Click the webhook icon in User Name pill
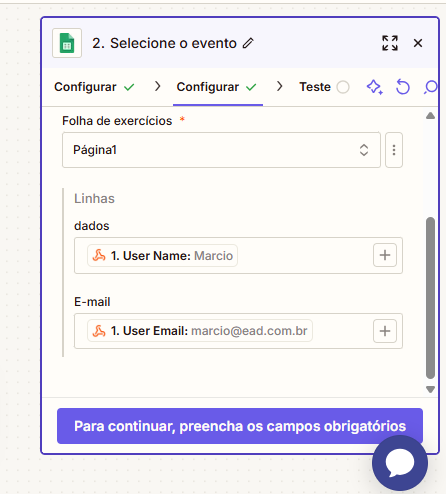This screenshot has height=494, width=446. coord(99,256)
